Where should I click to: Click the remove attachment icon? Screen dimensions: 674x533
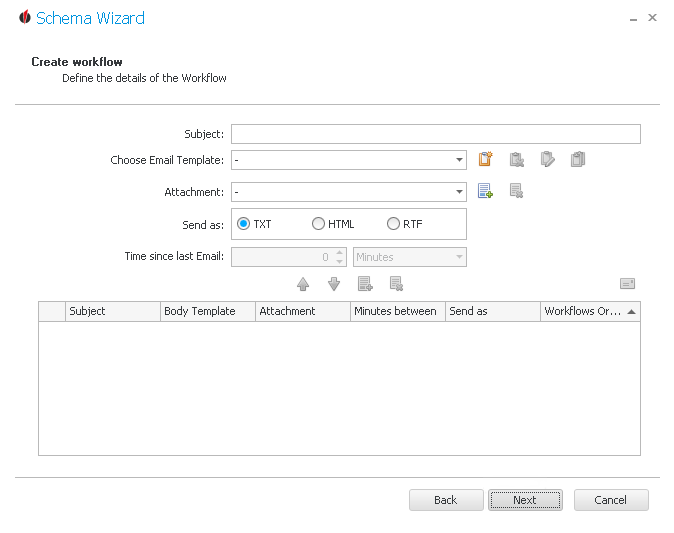pos(516,190)
